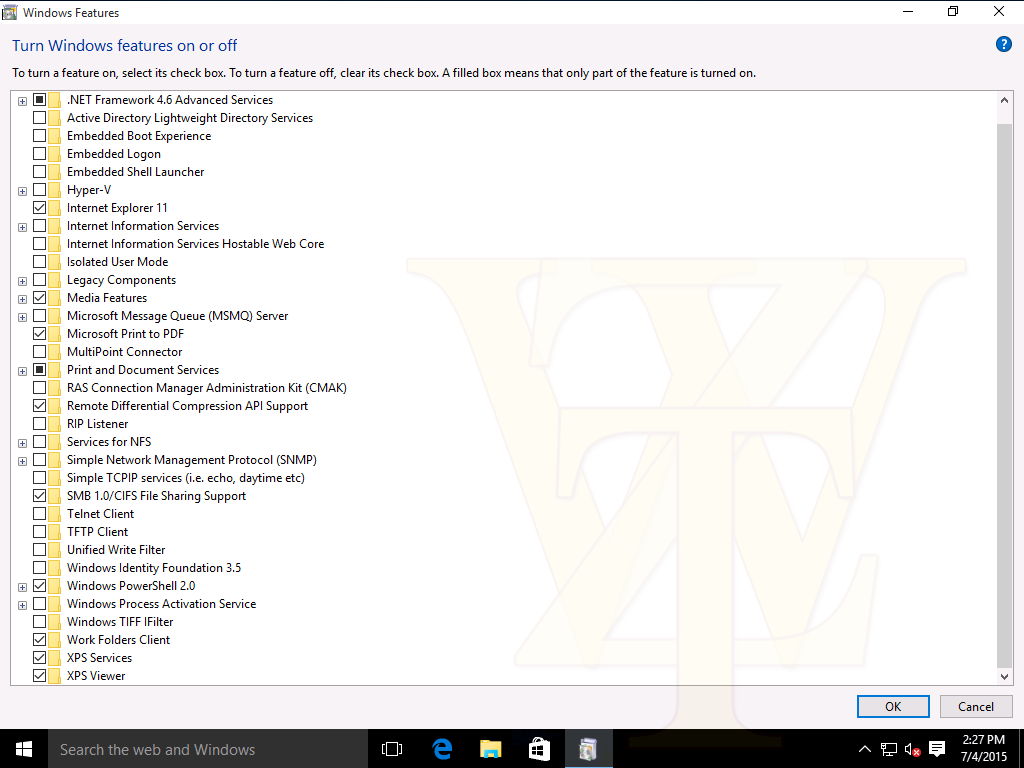The image size is (1024, 768).
Task: Expand Internet Information Services node
Action: pyautogui.click(x=22, y=227)
